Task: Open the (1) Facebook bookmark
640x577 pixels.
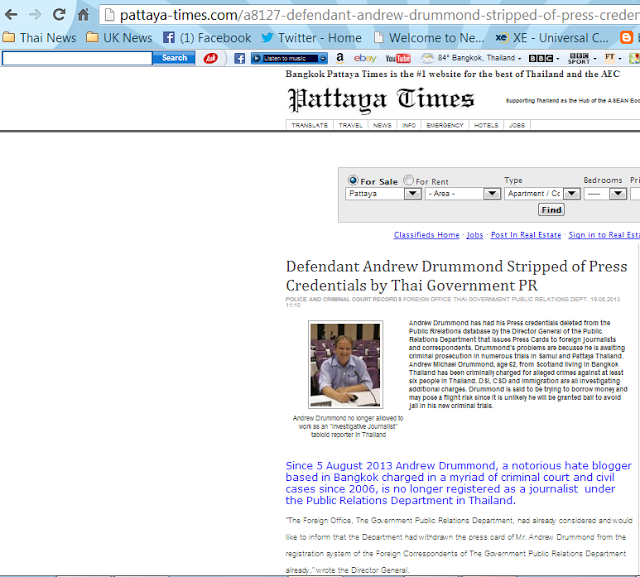Action: [207, 38]
